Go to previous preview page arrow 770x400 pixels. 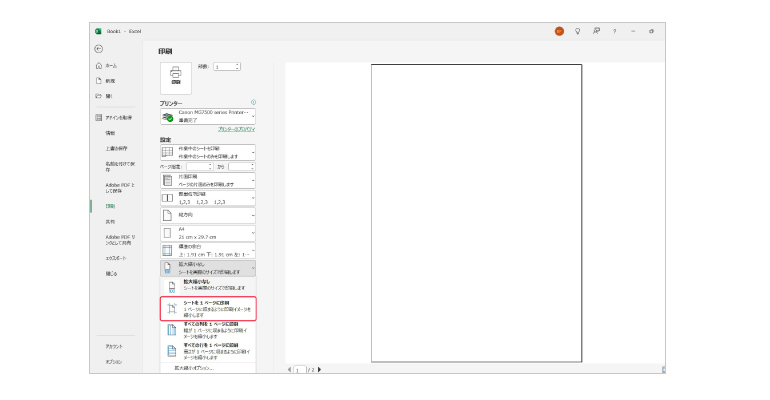[289, 370]
